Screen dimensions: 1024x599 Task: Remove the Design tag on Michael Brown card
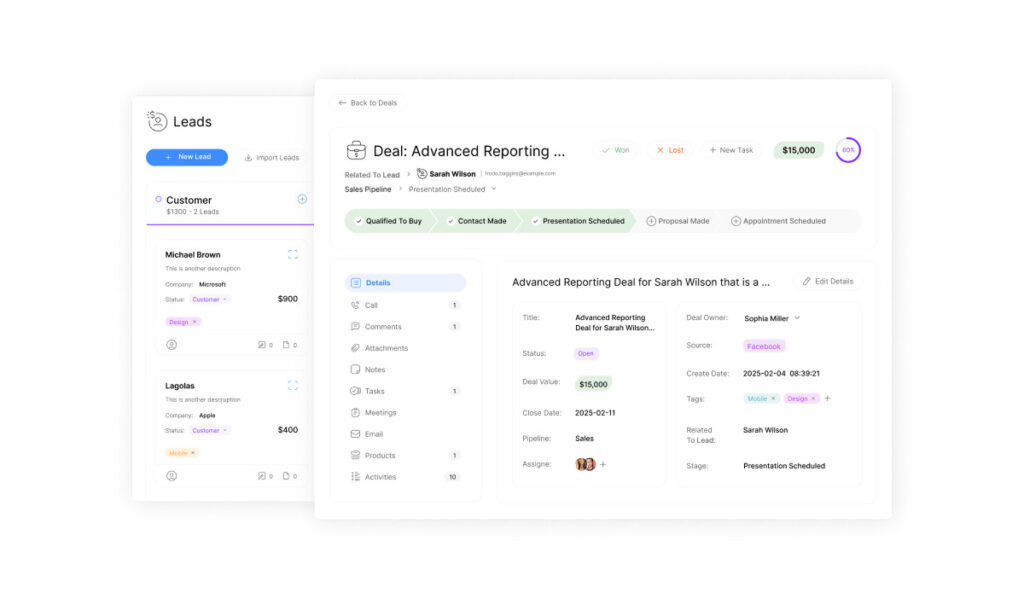pos(195,322)
